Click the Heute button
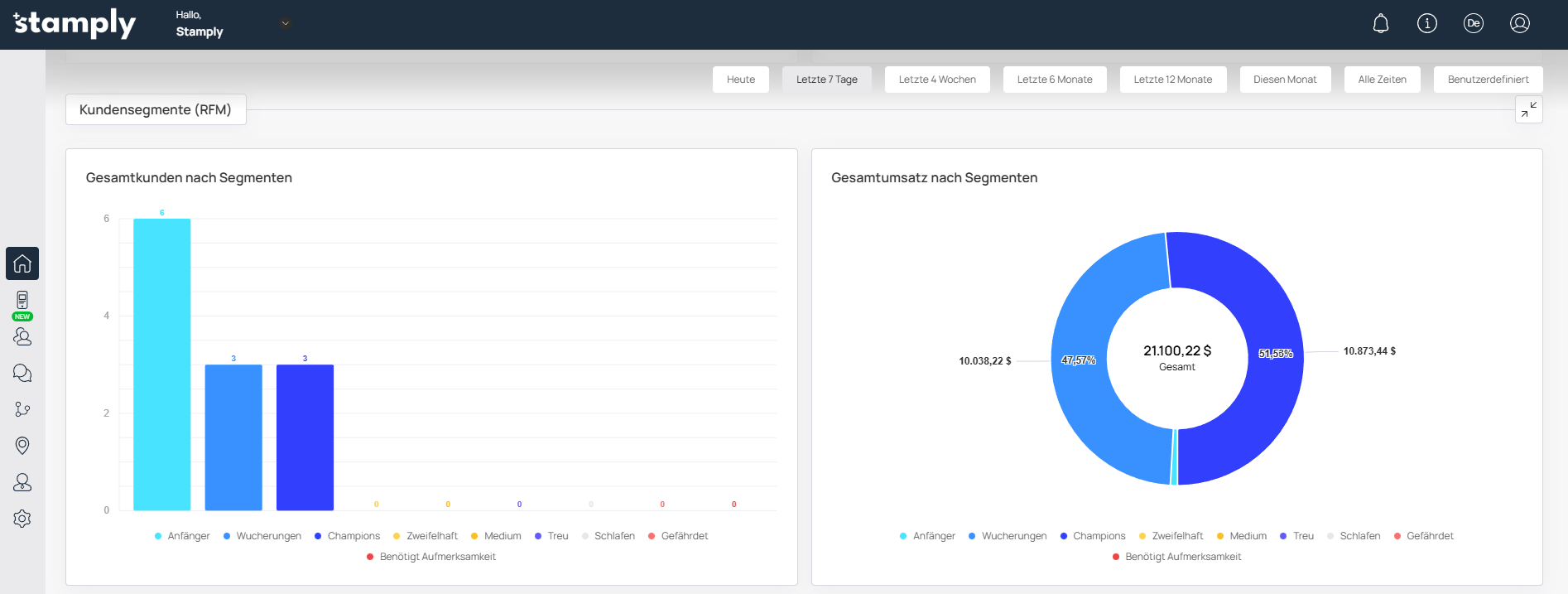Image resolution: width=1568 pixels, height=594 pixels. pyautogui.click(x=740, y=80)
